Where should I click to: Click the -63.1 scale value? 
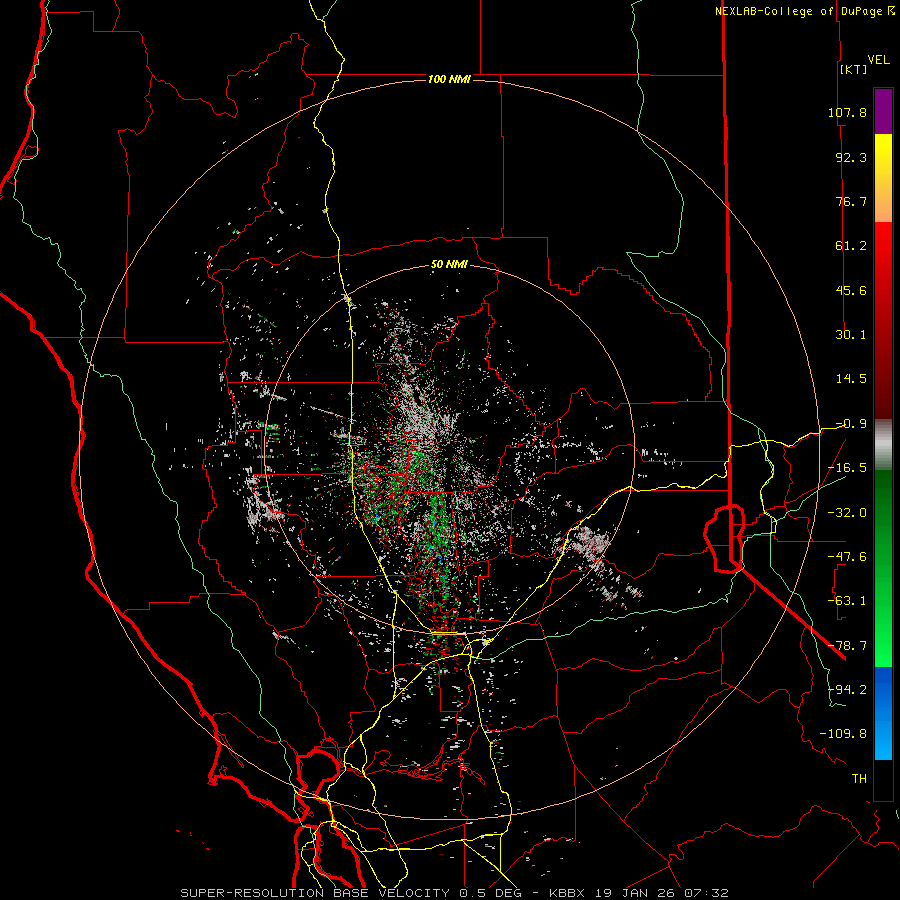847,601
